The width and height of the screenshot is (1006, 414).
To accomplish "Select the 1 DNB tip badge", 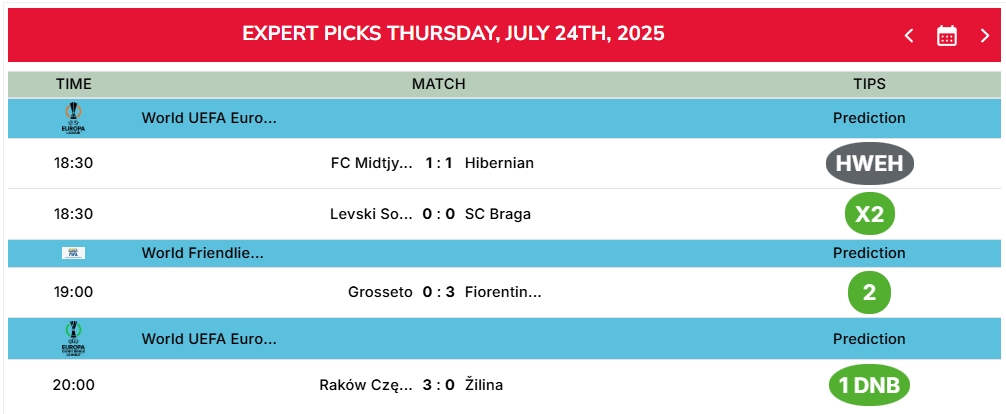I will 869,385.
